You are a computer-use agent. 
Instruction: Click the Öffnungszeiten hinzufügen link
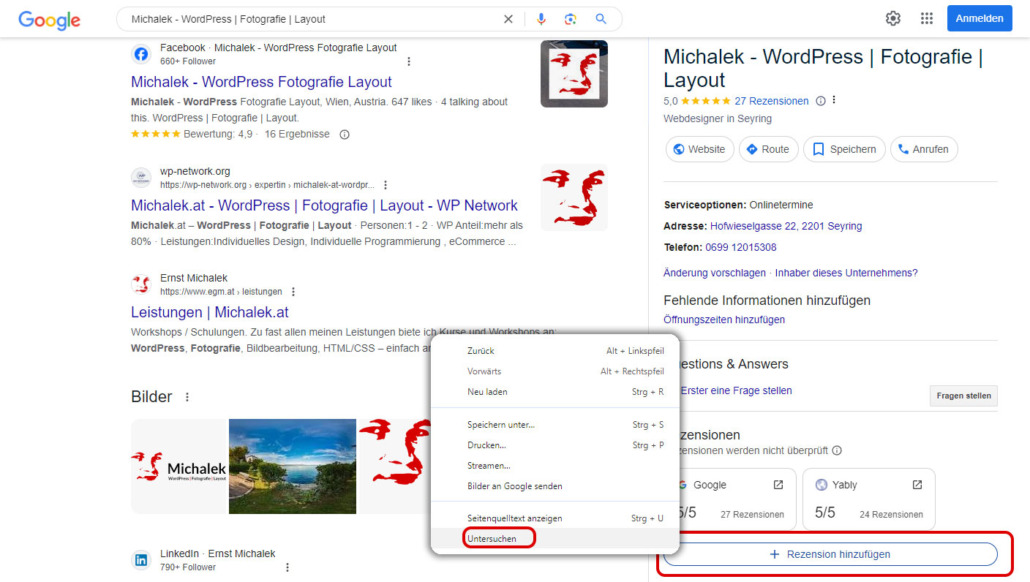tap(724, 319)
